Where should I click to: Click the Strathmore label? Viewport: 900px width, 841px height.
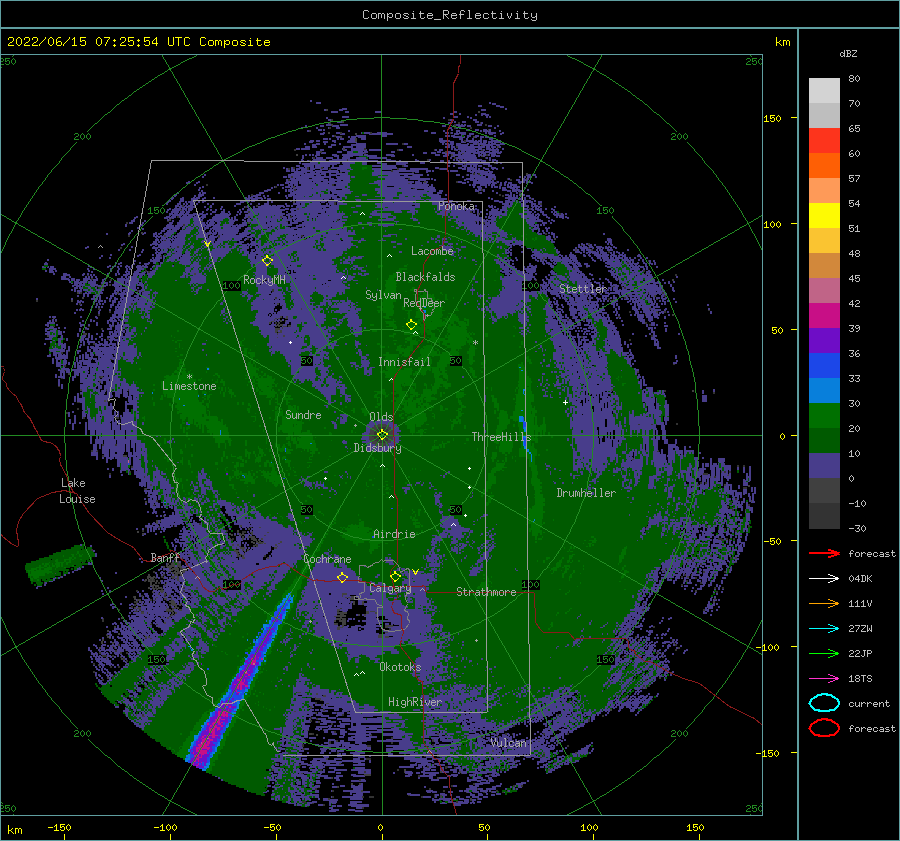tap(486, 592)
